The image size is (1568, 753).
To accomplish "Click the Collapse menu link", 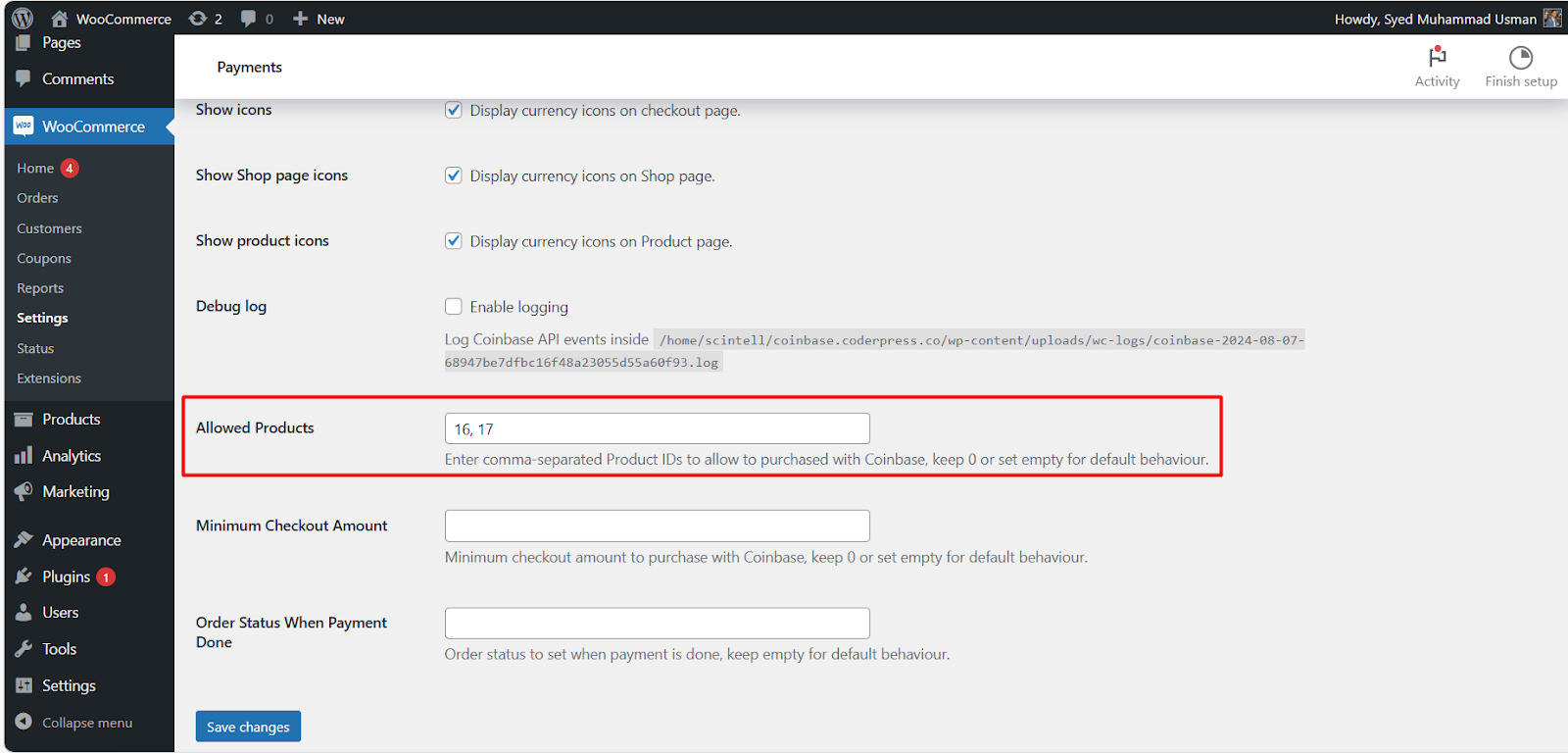I will tap(87, 723).
